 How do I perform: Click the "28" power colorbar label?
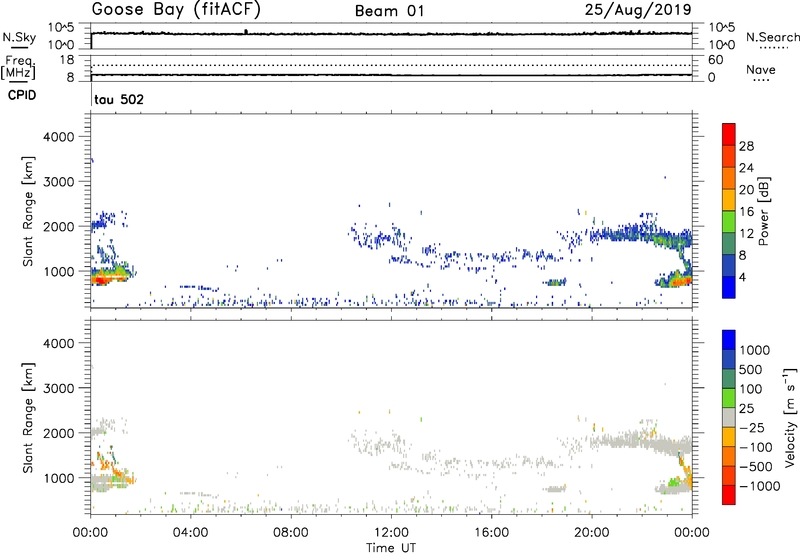pos(746,146)
